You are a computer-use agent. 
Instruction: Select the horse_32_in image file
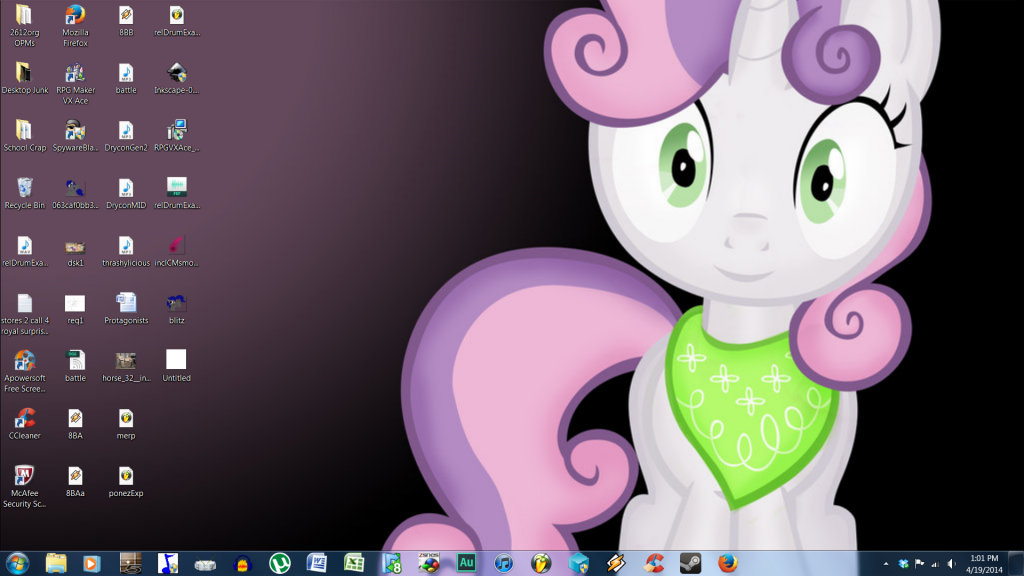click(x=126, y=366)
